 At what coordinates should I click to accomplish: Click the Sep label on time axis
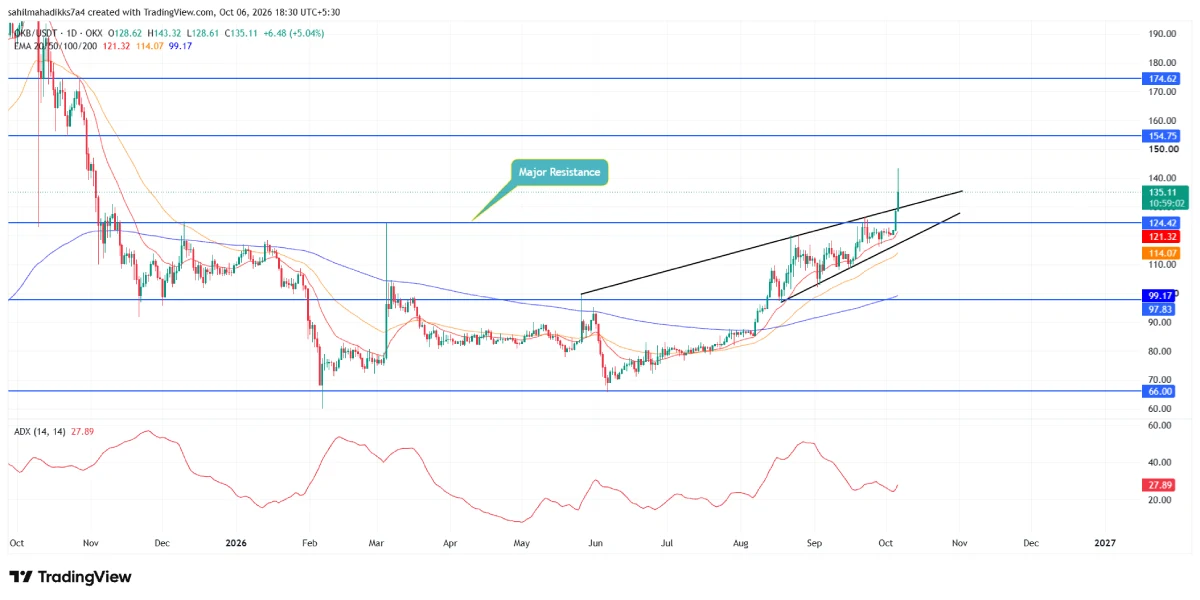point(813,543)
